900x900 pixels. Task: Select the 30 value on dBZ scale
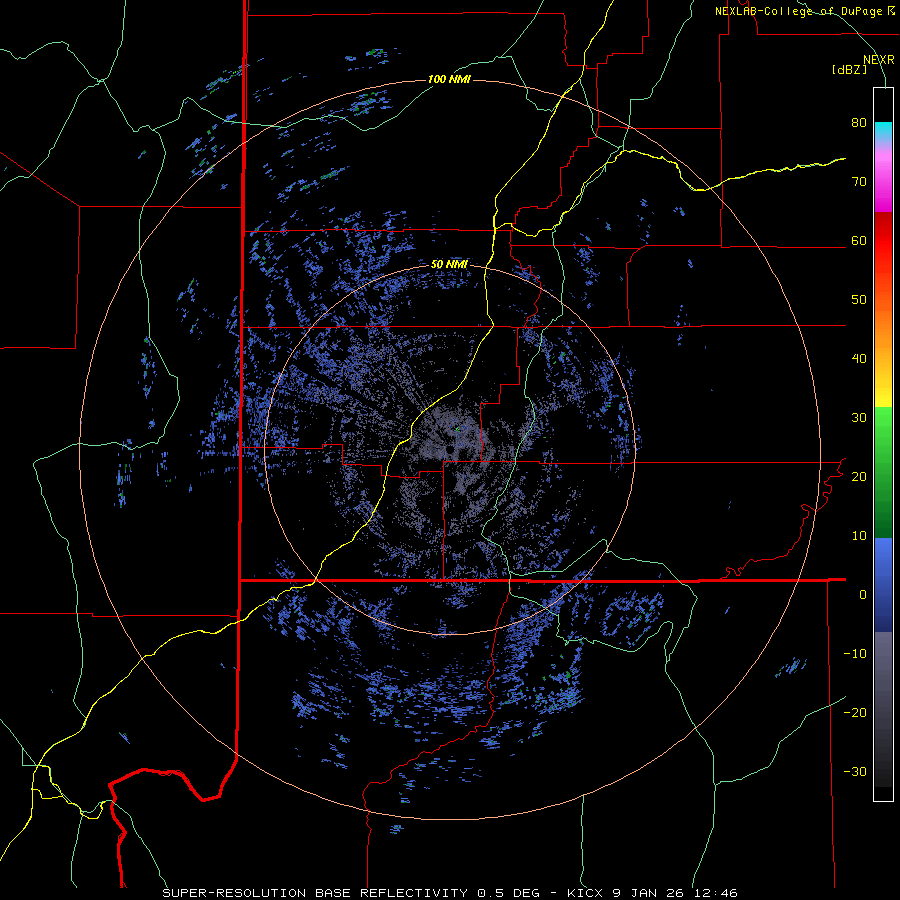(x=859, y=417)
